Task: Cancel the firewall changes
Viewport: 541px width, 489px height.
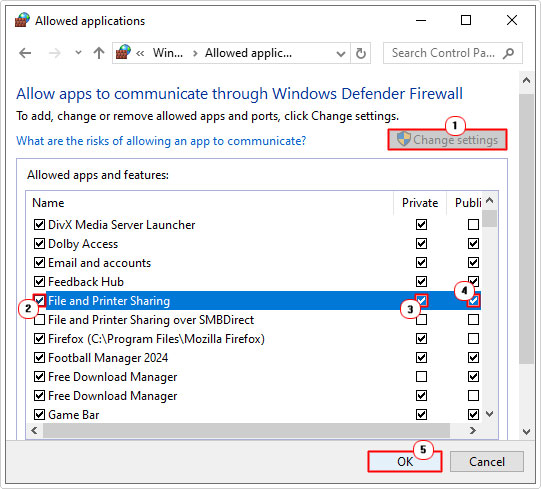Action: point(486,461)
